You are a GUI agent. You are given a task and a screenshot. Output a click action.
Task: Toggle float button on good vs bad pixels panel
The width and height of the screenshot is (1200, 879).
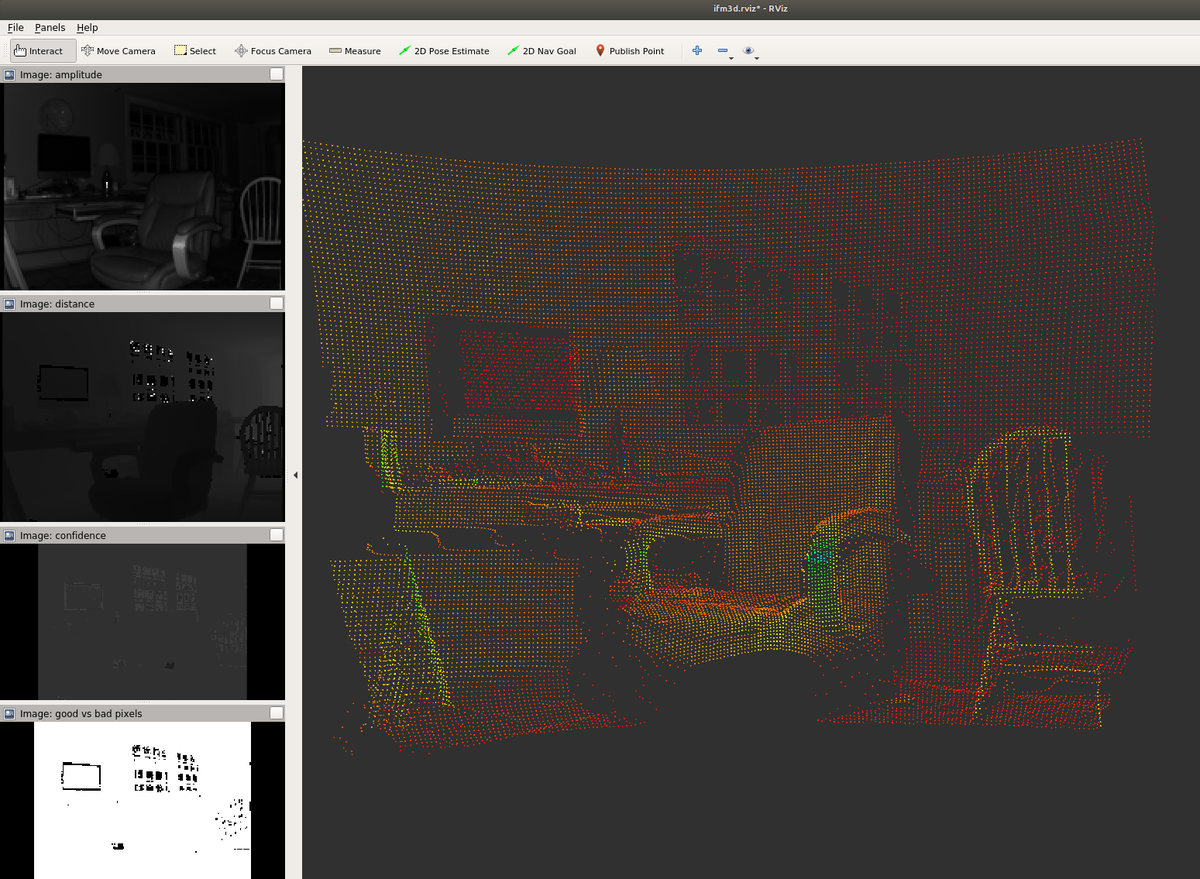(276, 713)
